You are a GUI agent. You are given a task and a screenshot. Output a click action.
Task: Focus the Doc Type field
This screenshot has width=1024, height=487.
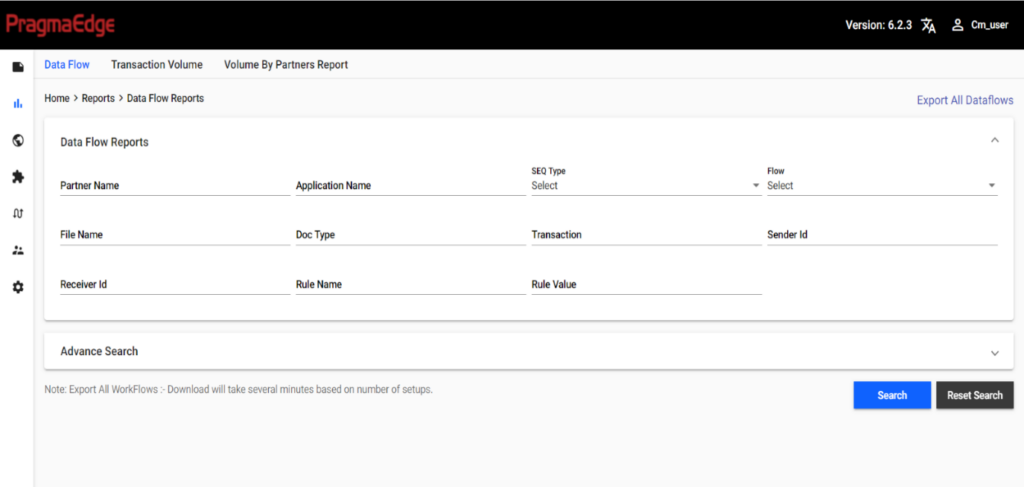pos(411,235)
